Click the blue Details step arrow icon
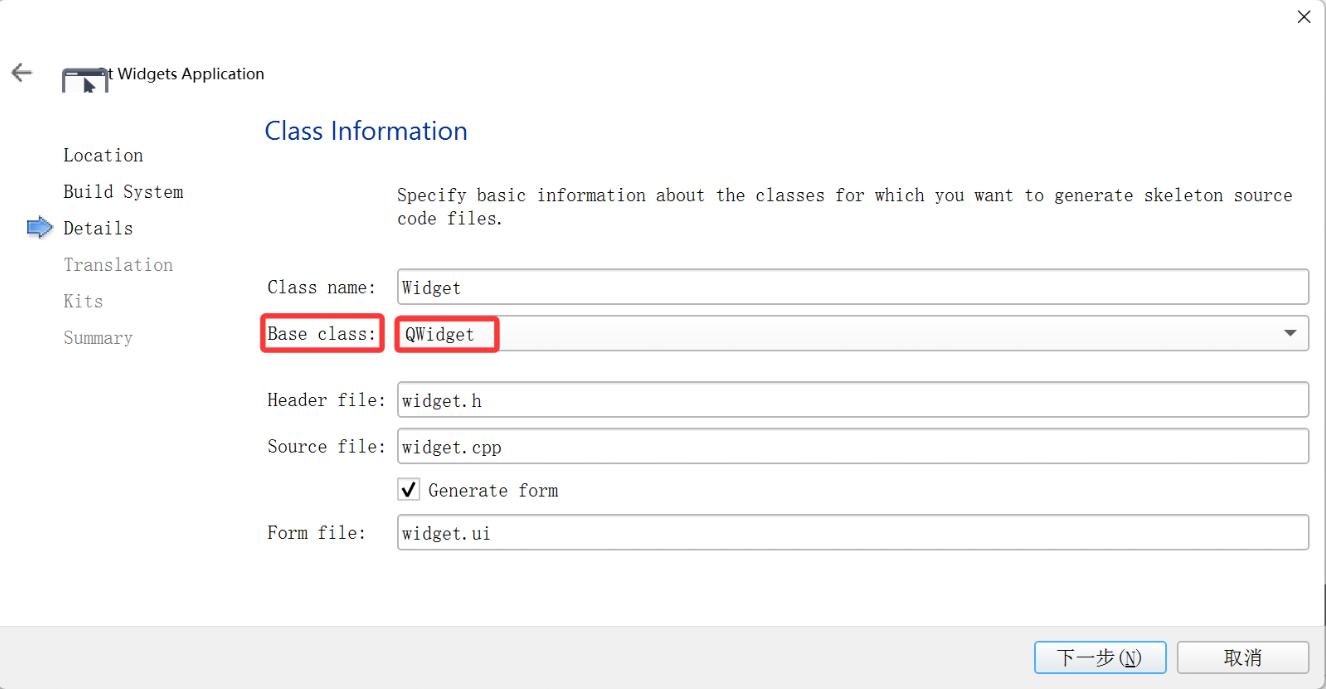Viewport: 1326px width, 689px height. click(x=39, y=228)
